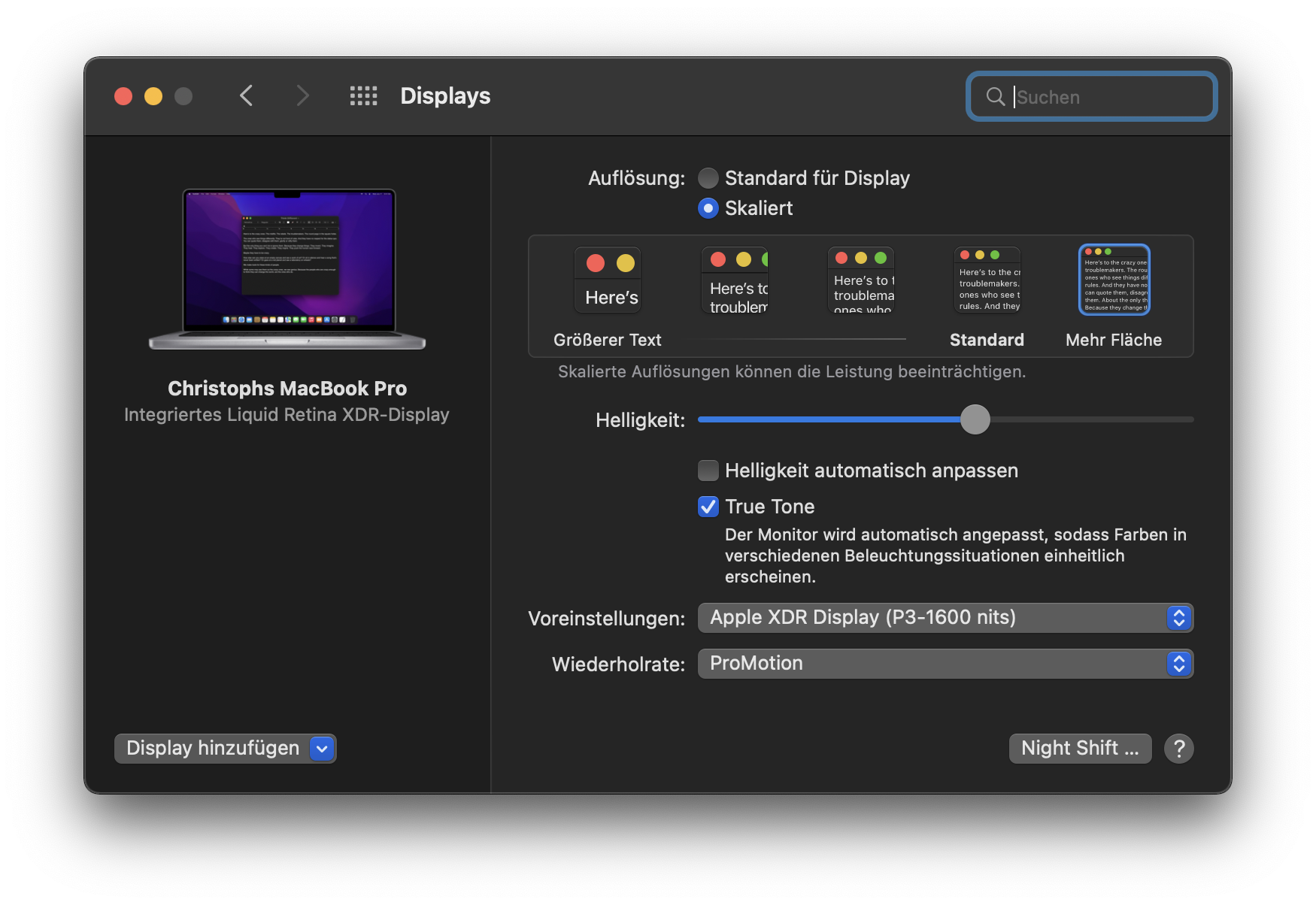Click the scaled resolution performance warning text
This screenshot has height=905, width=1316.
[x=792, y=372]
